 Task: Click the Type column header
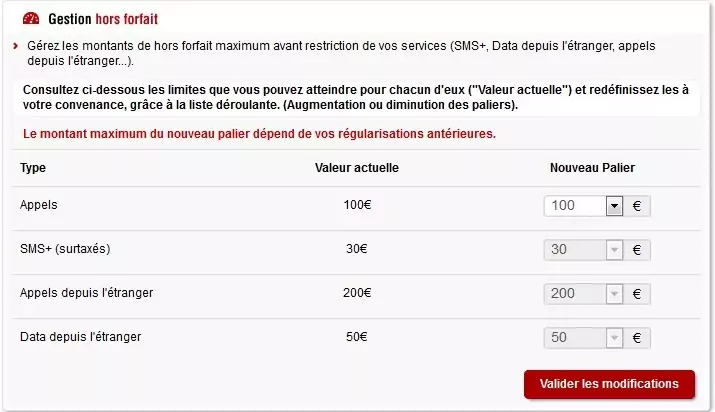[x=33, y=167]
